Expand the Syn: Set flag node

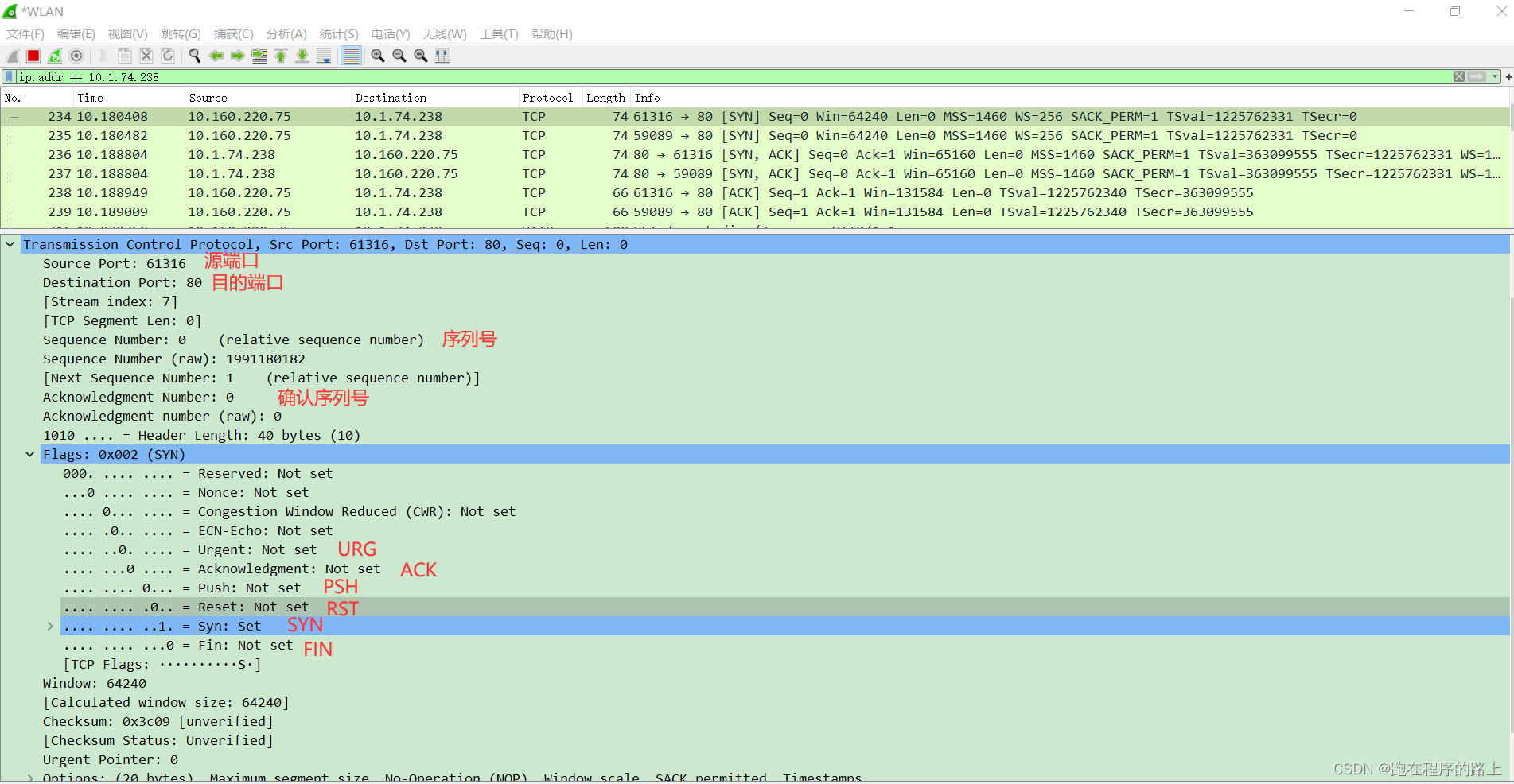50,627
